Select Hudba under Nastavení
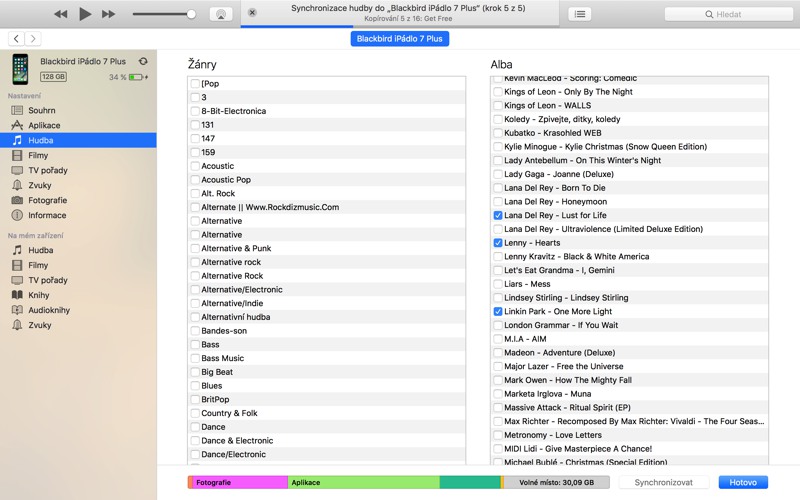 coord(78,140)
